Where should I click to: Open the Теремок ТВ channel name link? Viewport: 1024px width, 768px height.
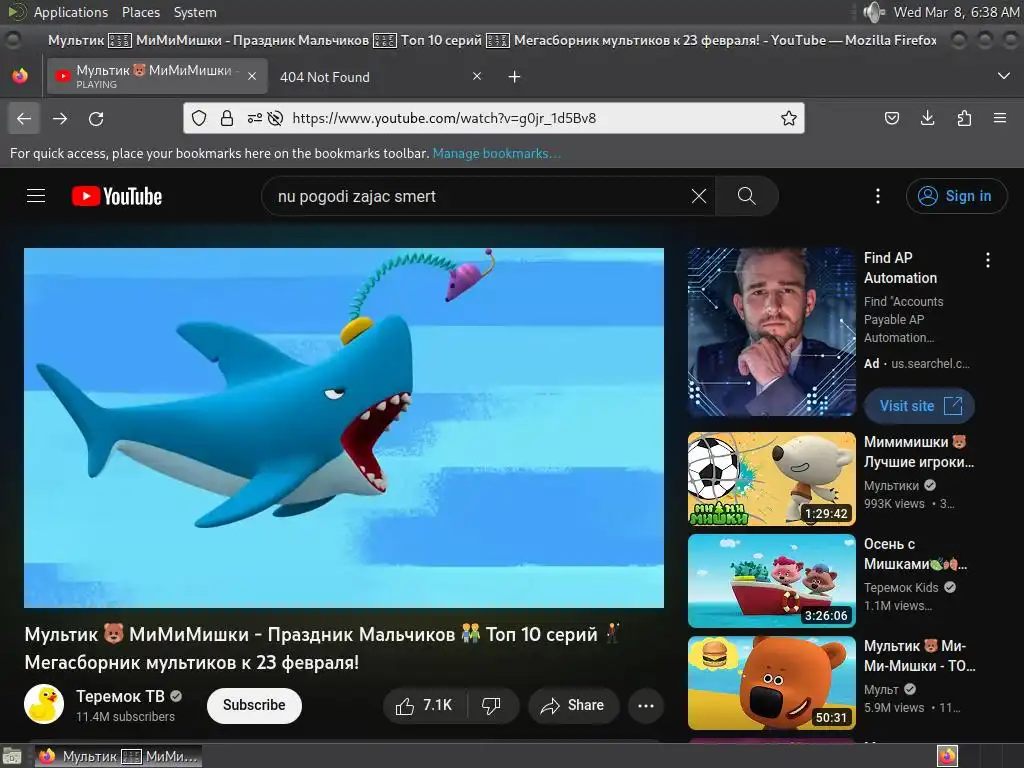click(x=120, y=696)
